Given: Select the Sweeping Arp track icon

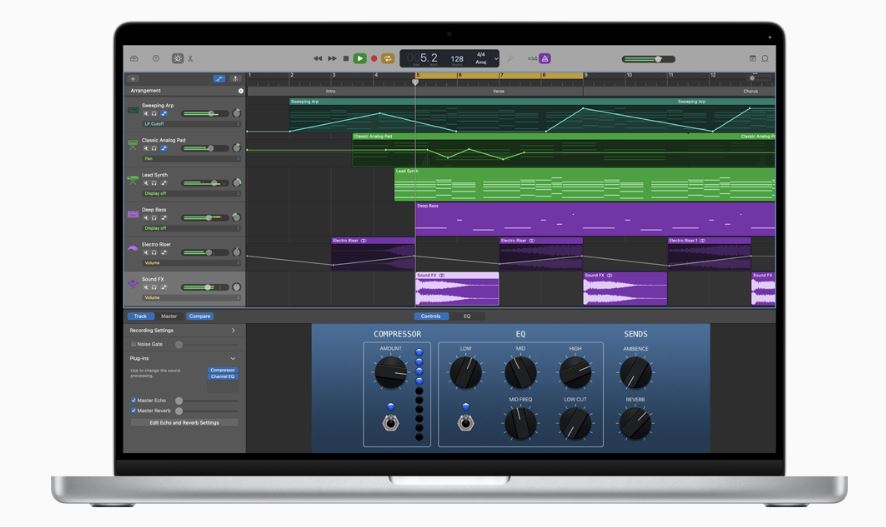Looking at the screenshot, I should coord(133,110).
